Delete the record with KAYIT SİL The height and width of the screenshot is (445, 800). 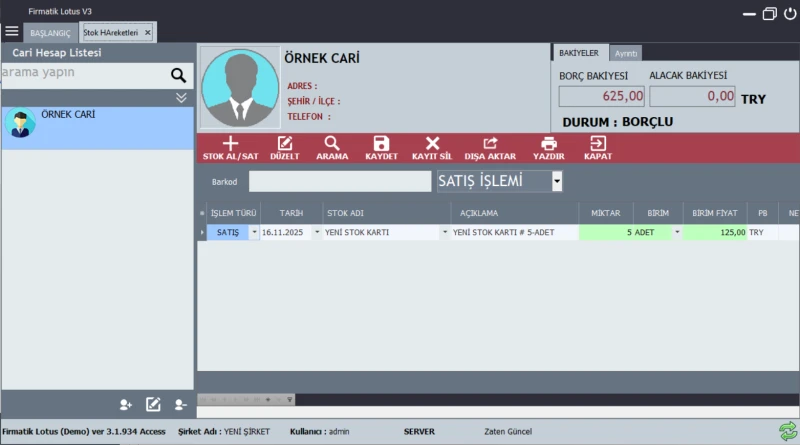(x=432, y=144)
